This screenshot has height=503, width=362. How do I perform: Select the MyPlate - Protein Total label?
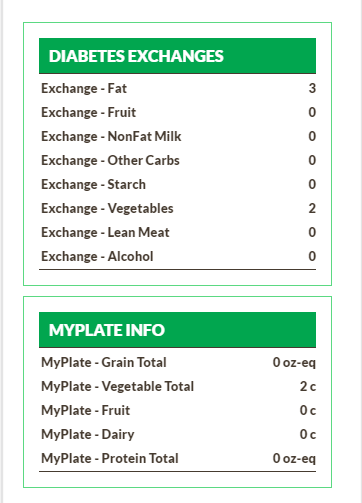coord(110,459)
